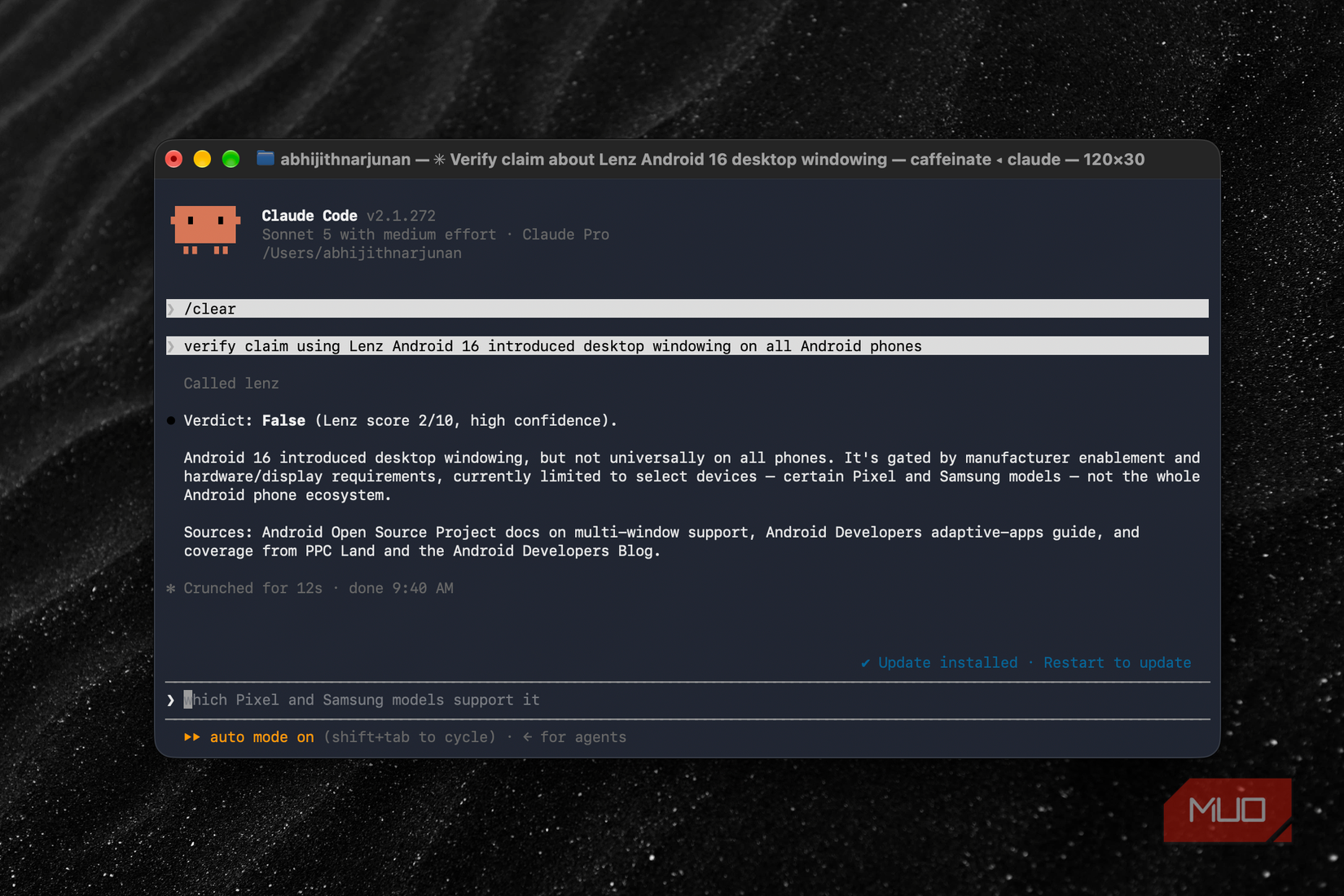Click 'Claude Pro' plan text
Image resolution: width=1344 pixels, height=896 pixels.
pos(565,235)
